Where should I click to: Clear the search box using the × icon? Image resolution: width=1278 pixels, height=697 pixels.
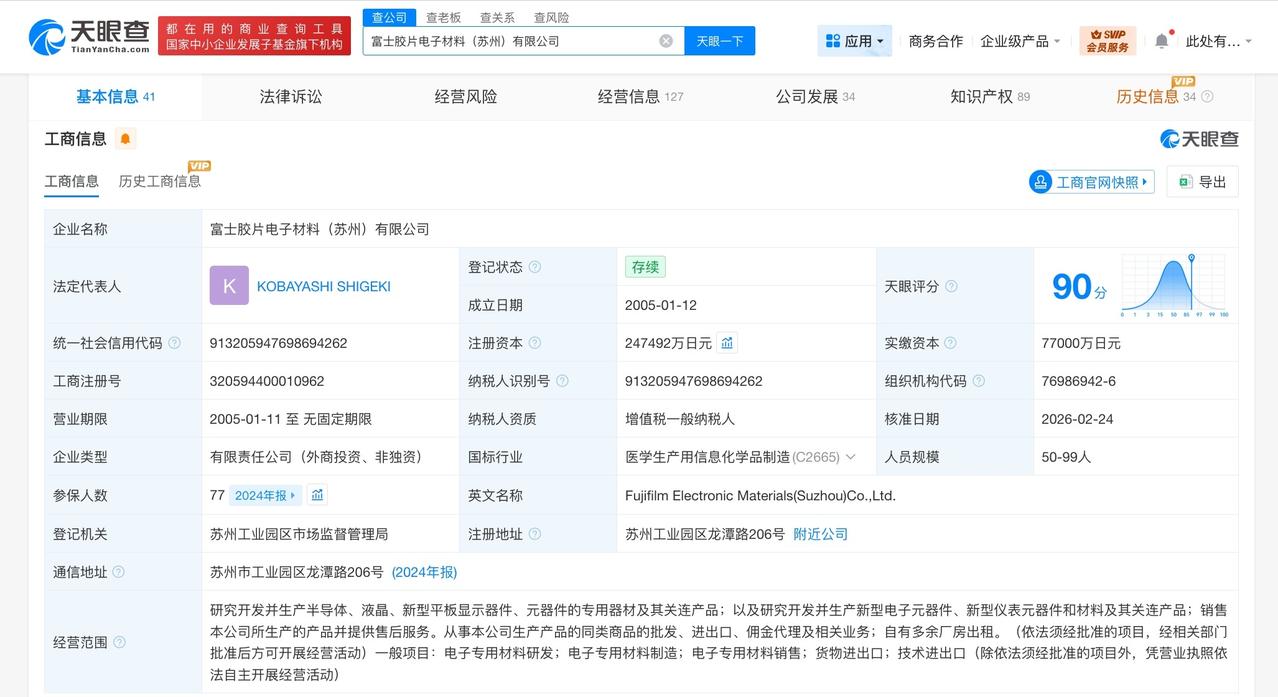[663, 40]
